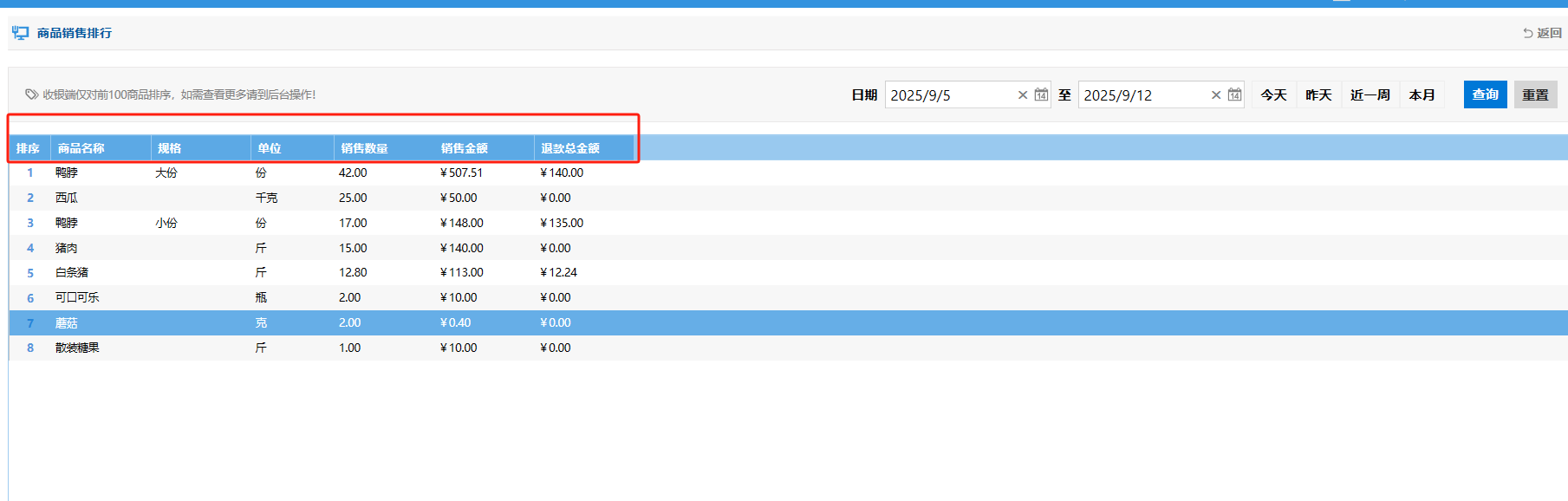This screenshot has width=1568, height=501.
Task: Click inside the start date input
Action: (949, 95)
